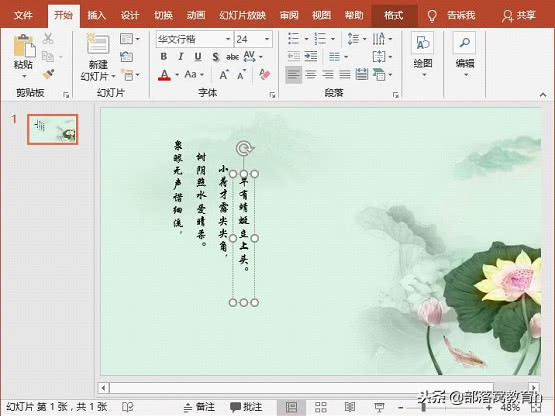Open the font size dropdown
The image size is (555, 416).
pos(267,39)
